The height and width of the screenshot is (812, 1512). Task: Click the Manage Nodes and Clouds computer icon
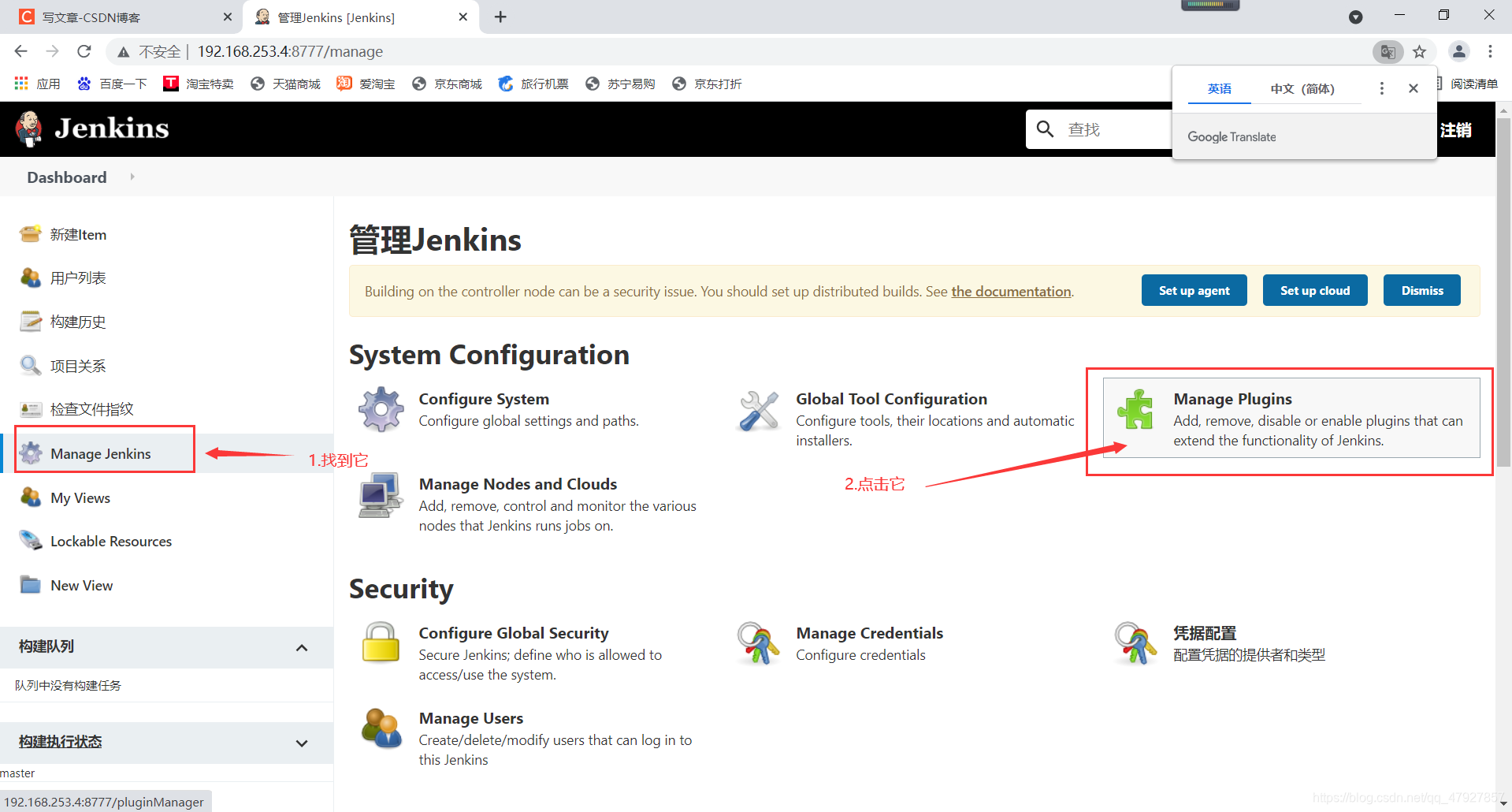click(x=381, y=495)
